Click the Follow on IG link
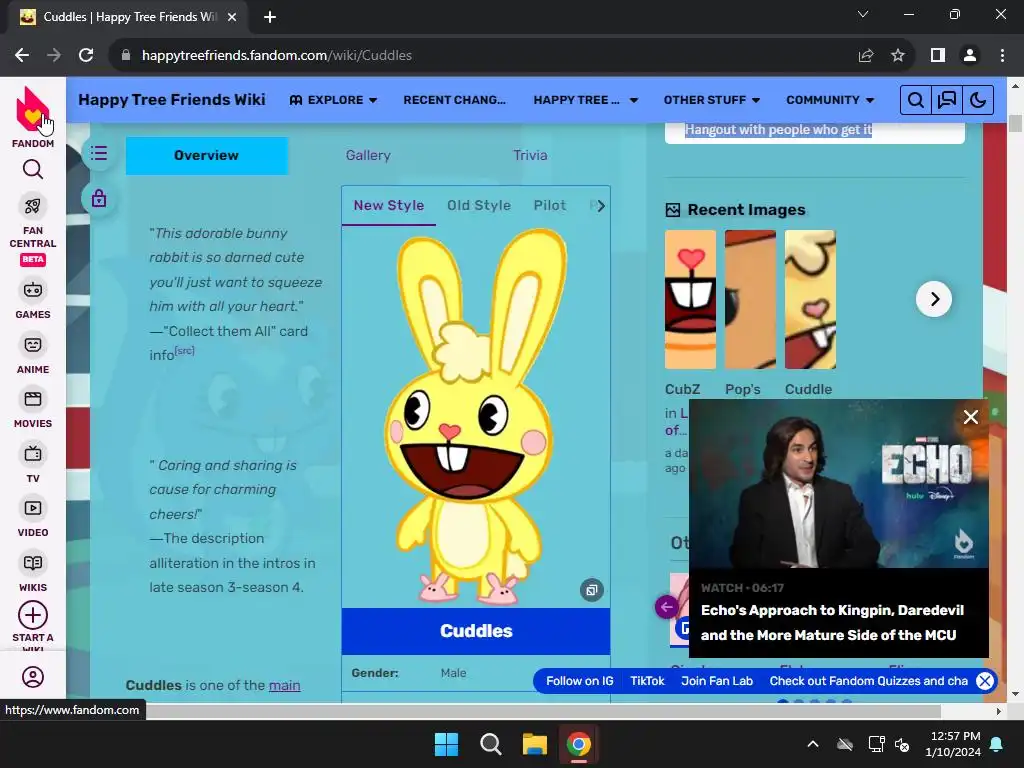The width and height of the screenshot is (1024, 768). (580, 681)
